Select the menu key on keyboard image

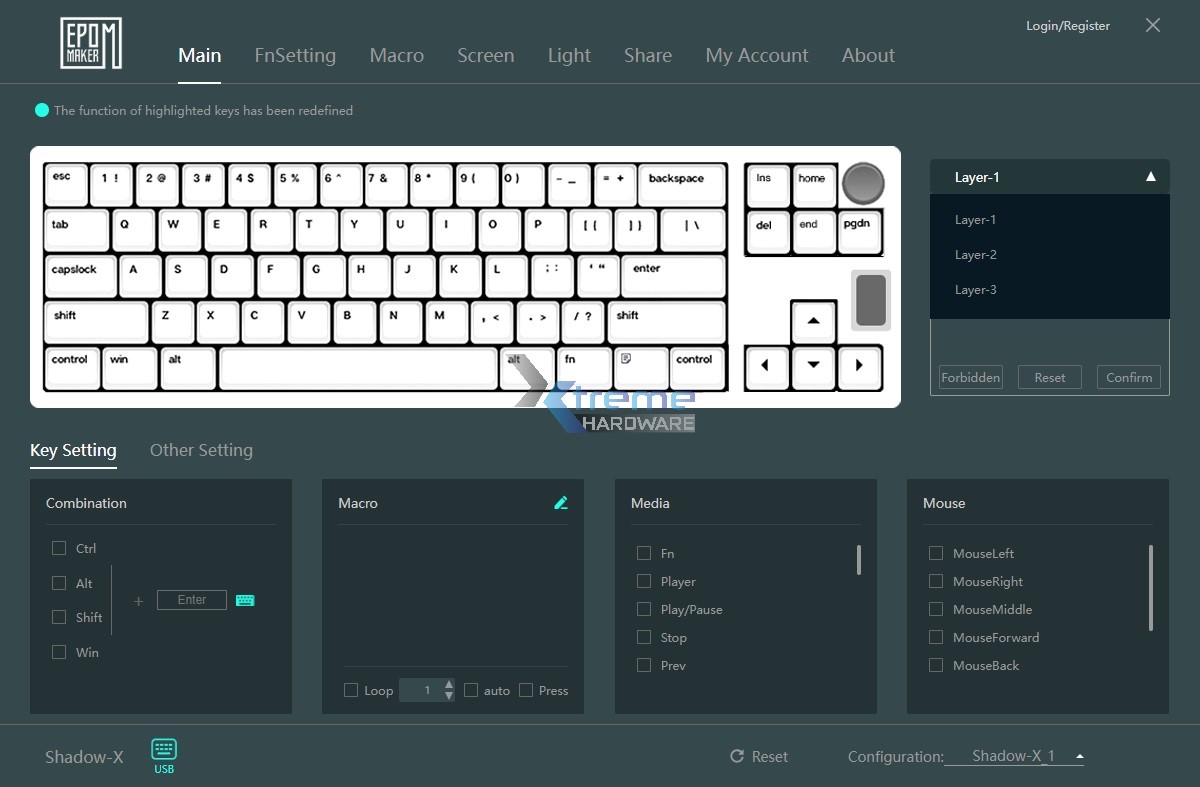coord(640,367)
